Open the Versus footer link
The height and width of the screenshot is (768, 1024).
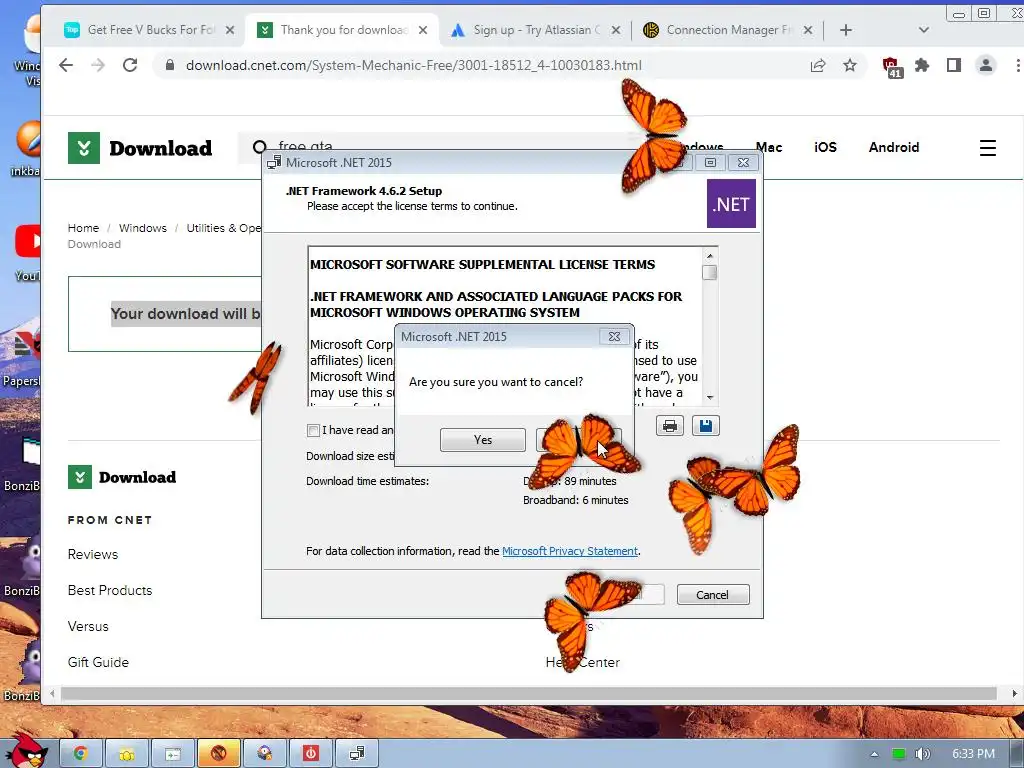pos(88,626)
